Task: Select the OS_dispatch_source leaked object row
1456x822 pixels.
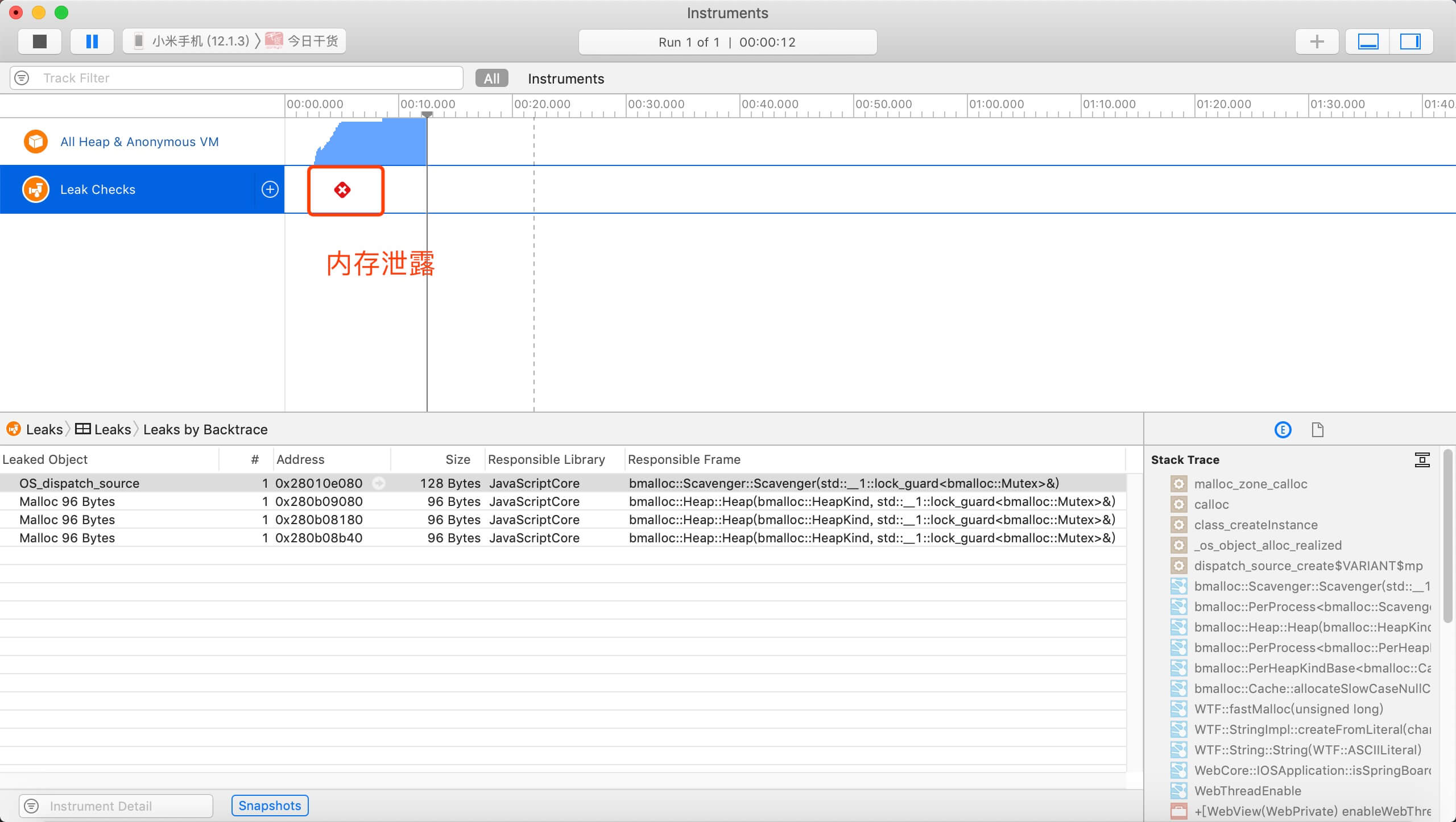Action: click(x=80, y=483)
